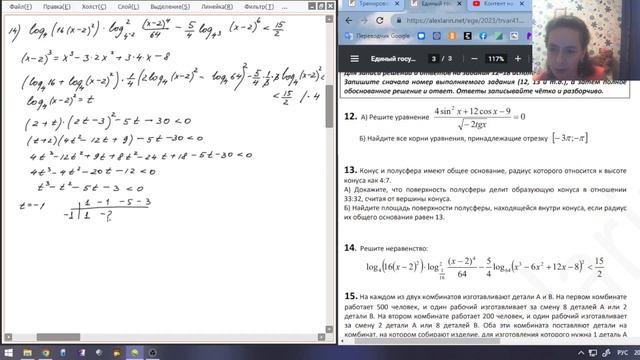Click the scroll left arrow on the canvas
Image resolution: width=640 pixels, height=360 pixels.
click(8, 337)
